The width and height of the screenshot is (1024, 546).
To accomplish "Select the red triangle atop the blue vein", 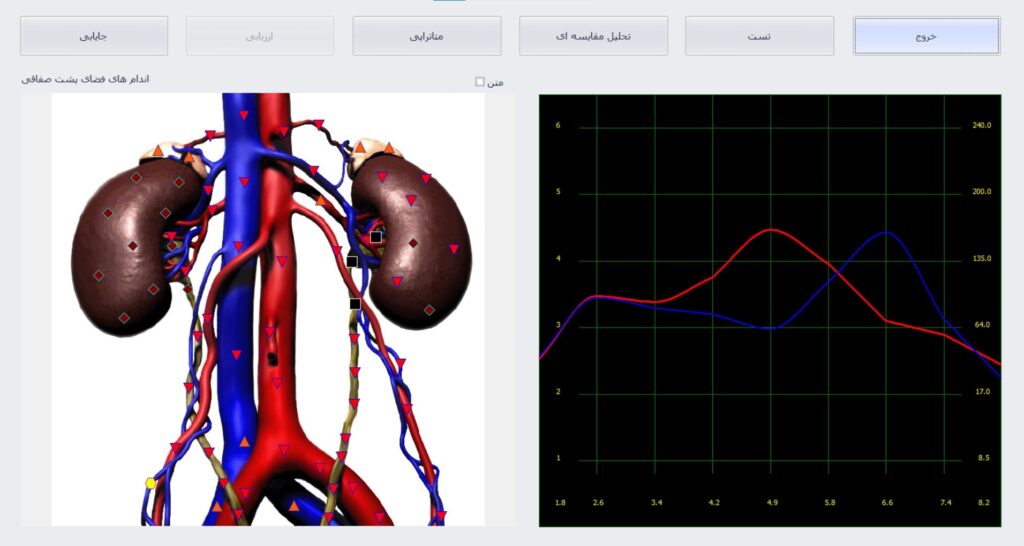I will click(x=243, y=116).
